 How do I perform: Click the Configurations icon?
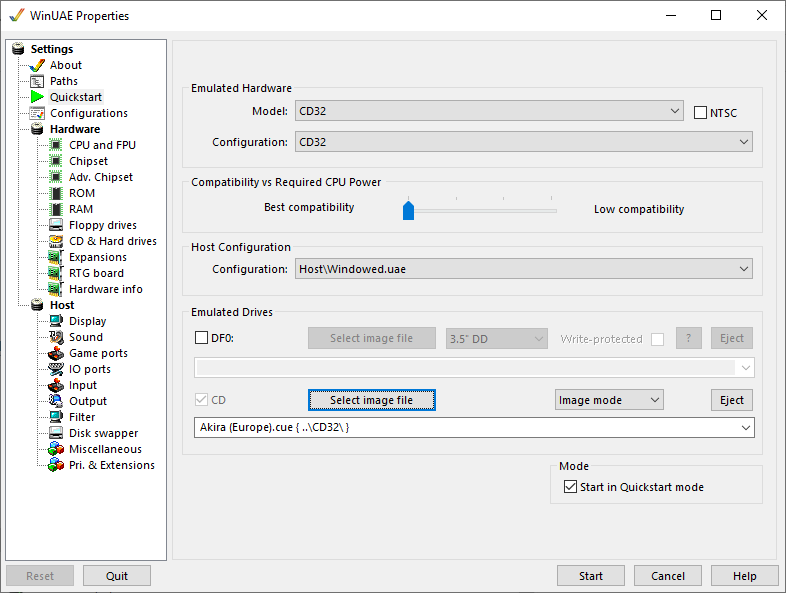(37, 113)
